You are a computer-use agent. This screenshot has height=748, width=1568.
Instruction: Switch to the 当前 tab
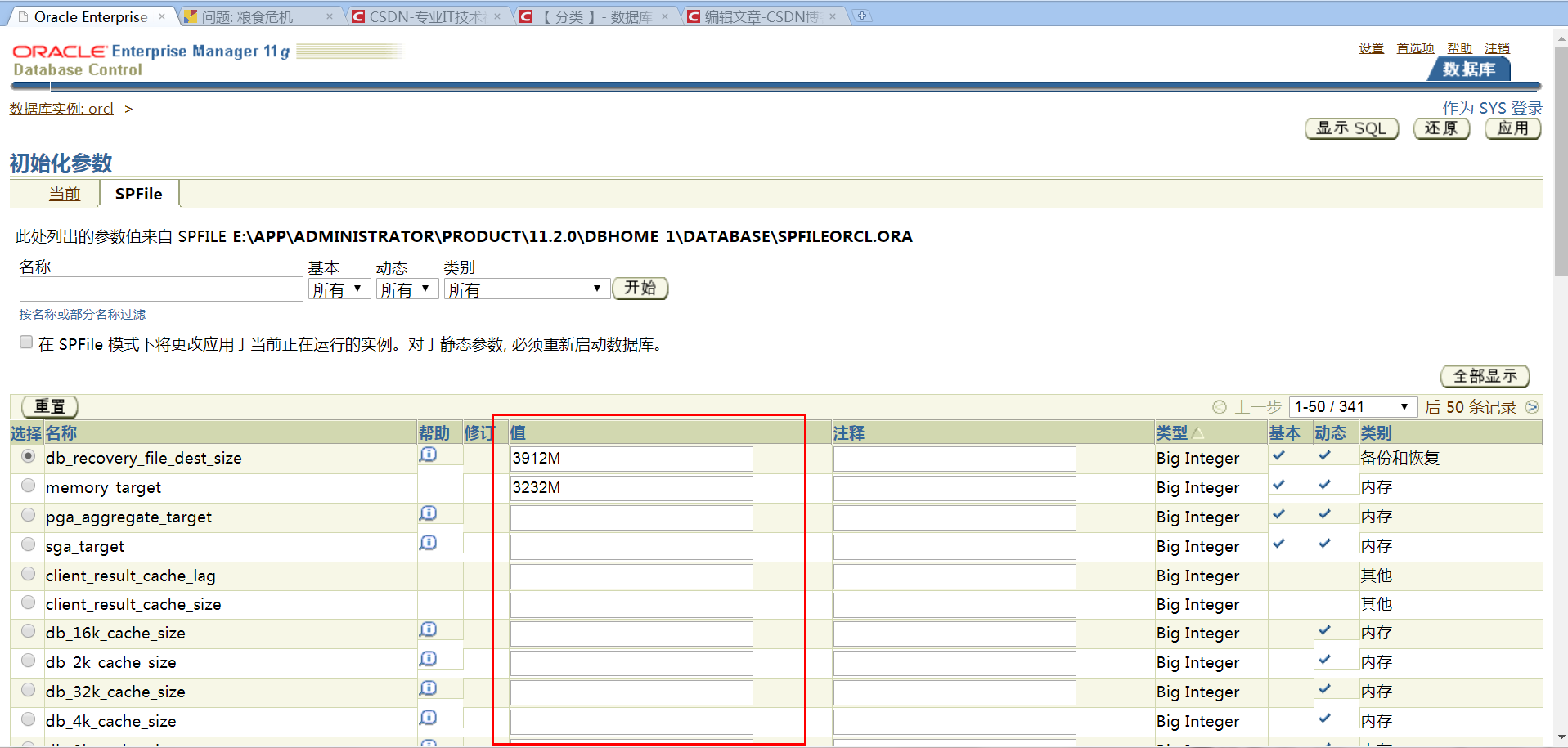(64, 194)
